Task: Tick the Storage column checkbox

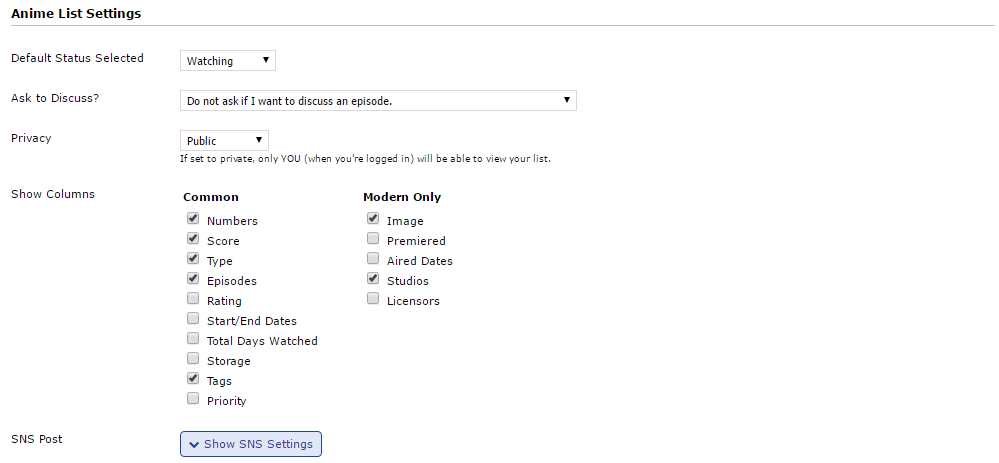Action: [x=192, y=359]
